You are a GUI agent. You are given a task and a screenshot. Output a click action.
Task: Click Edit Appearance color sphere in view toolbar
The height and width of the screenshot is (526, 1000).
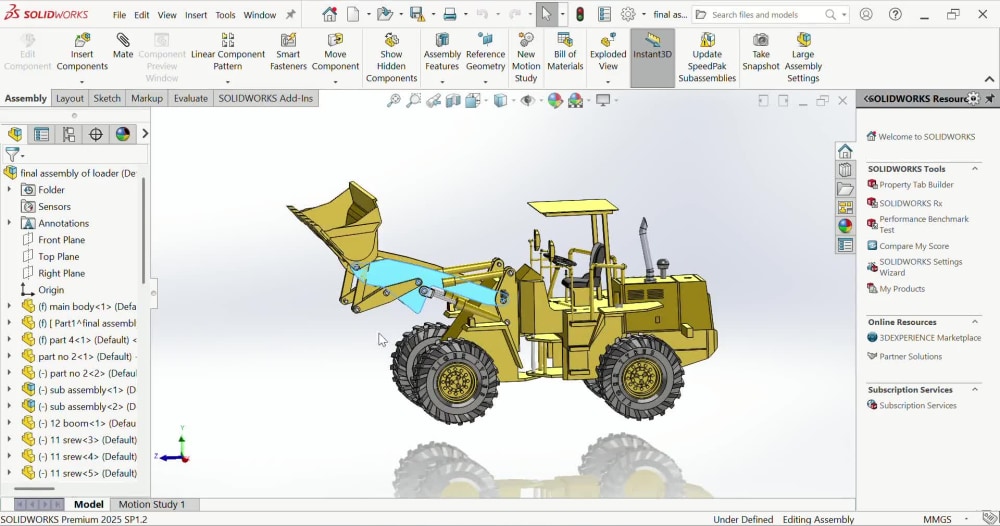[555, 100]
